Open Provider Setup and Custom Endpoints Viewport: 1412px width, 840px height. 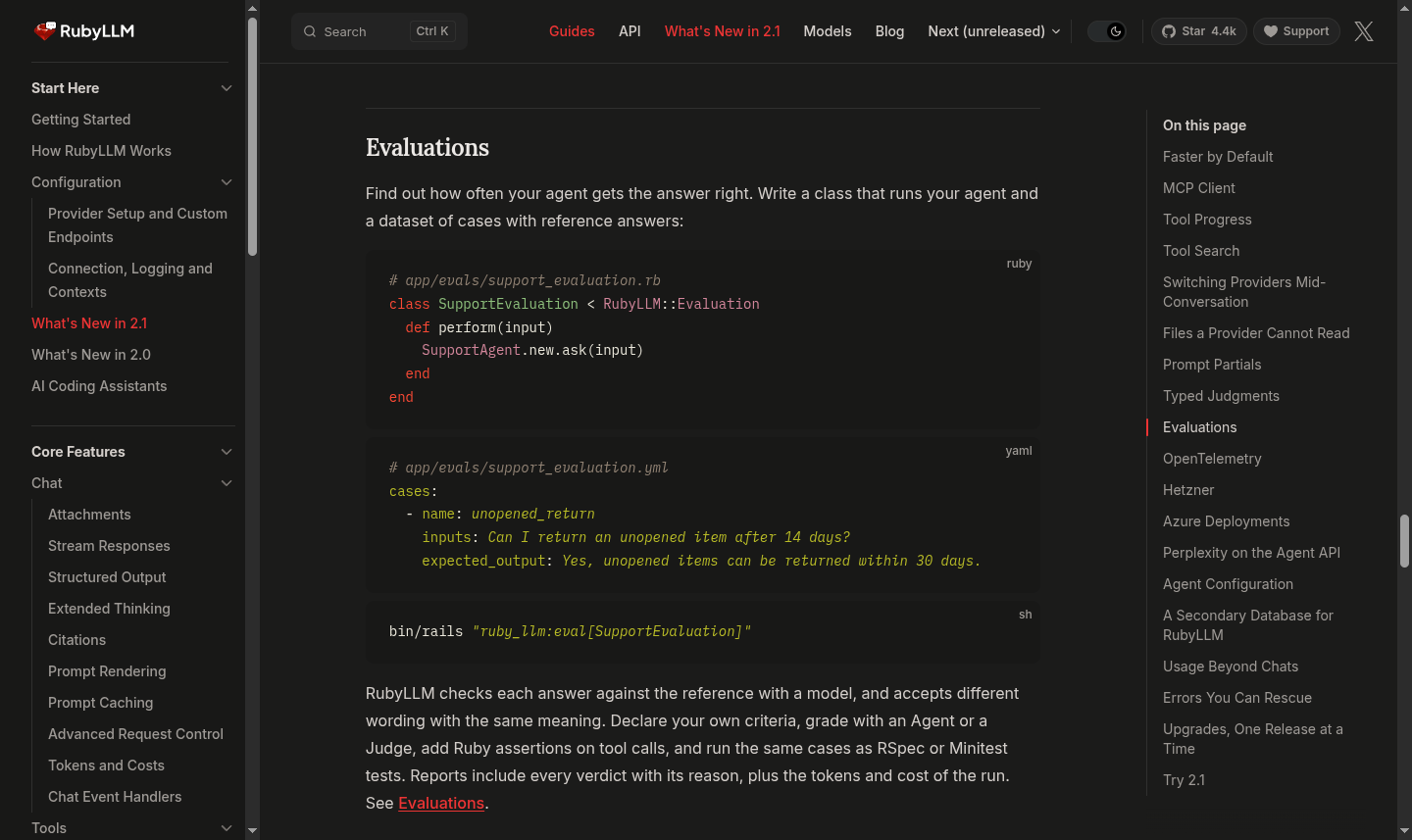(x=137, y=225)
